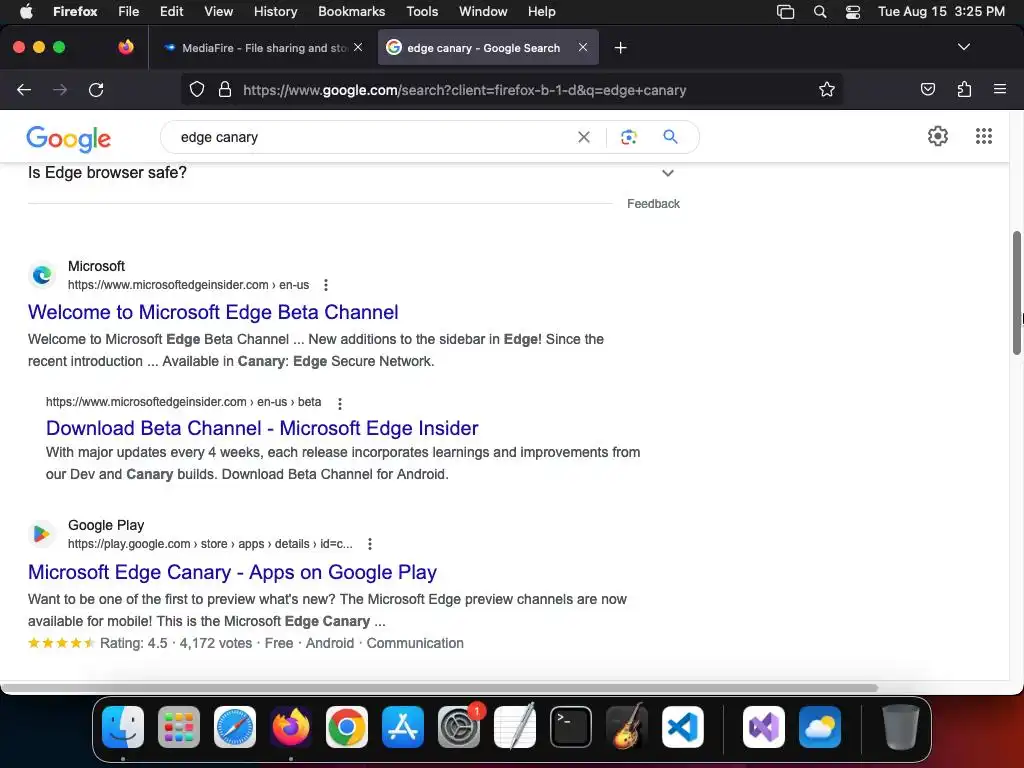Screen dimensions: 1024x768
Task: Open Spotlight search in menu bar
Action: [x=820, y=12]
